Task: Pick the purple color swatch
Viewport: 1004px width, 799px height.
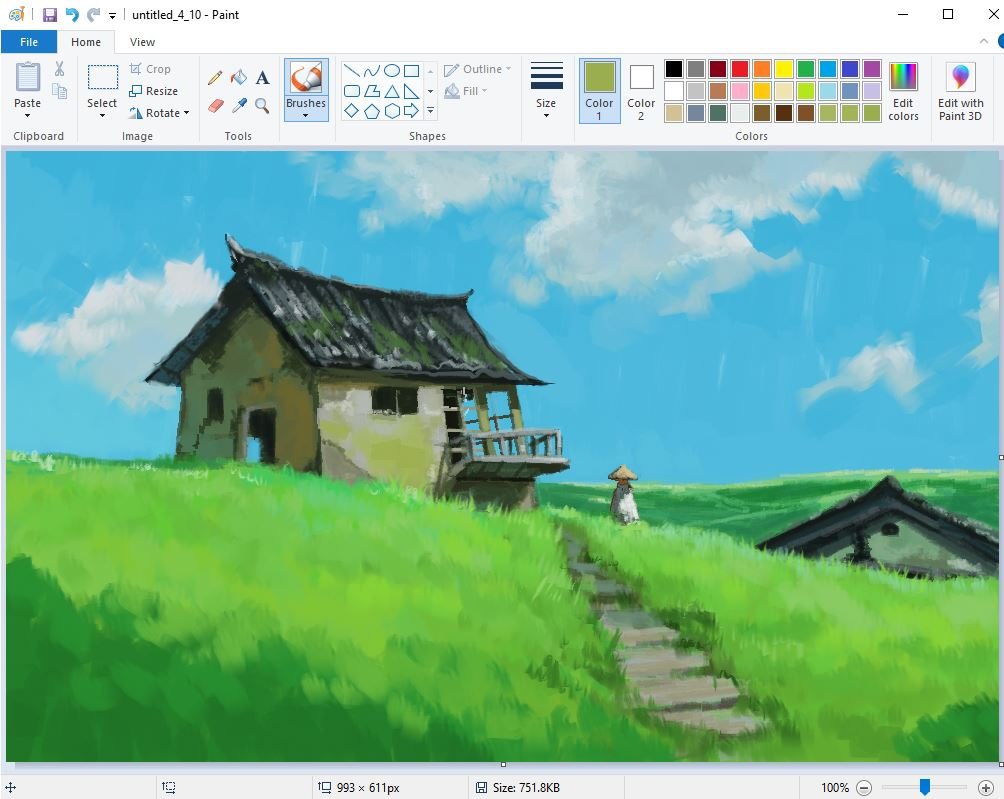Action: (872, 69)
